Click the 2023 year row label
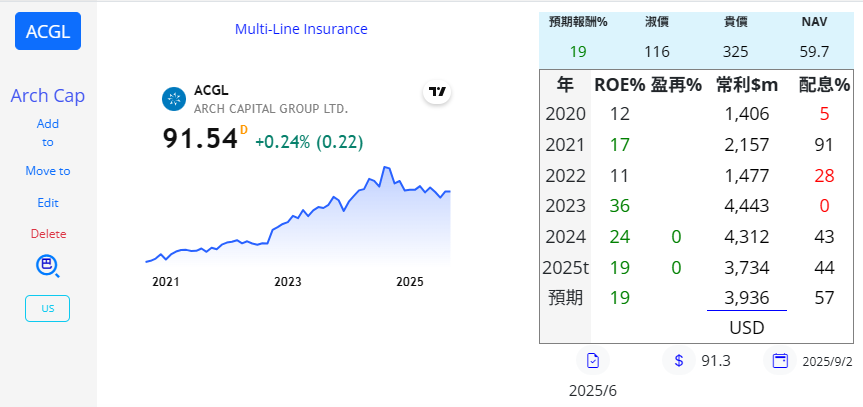The height and width of the screenshot is (407, 863). click(565, 206)
